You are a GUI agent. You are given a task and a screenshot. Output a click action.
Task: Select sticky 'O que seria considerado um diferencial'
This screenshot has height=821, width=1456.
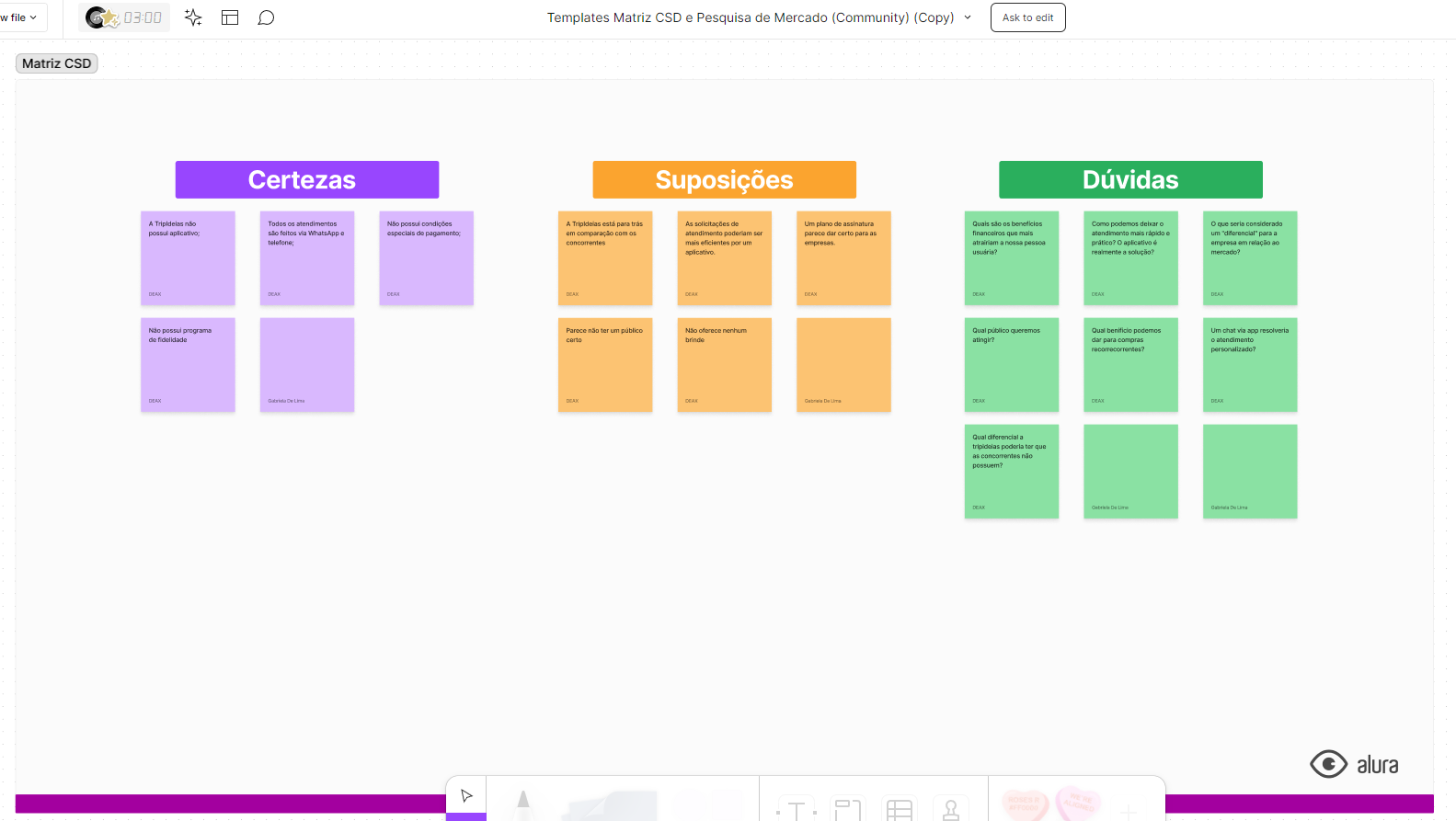click(x=1250, y=258)
